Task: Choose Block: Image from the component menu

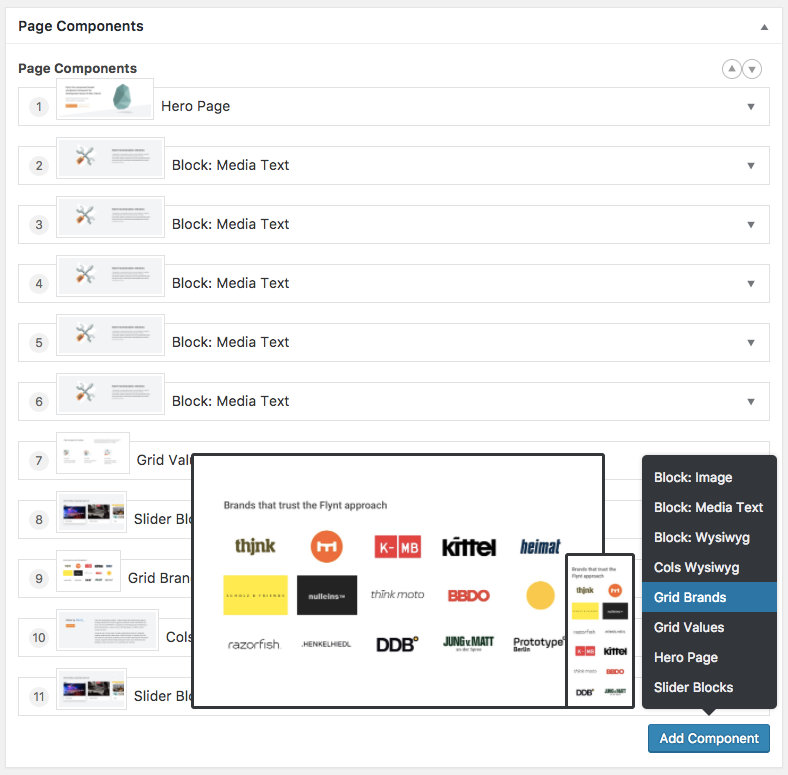Action: pyautogui.click(x=709, y=477)
